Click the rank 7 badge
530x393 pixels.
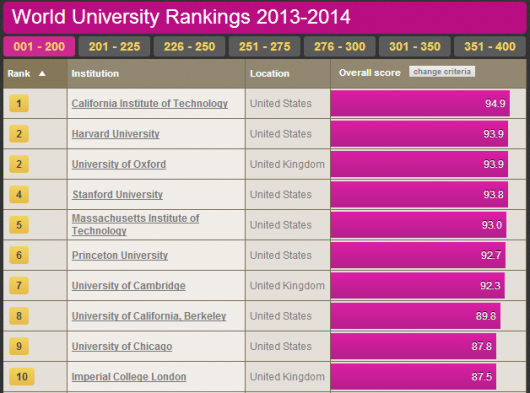[x=19, y=286]
